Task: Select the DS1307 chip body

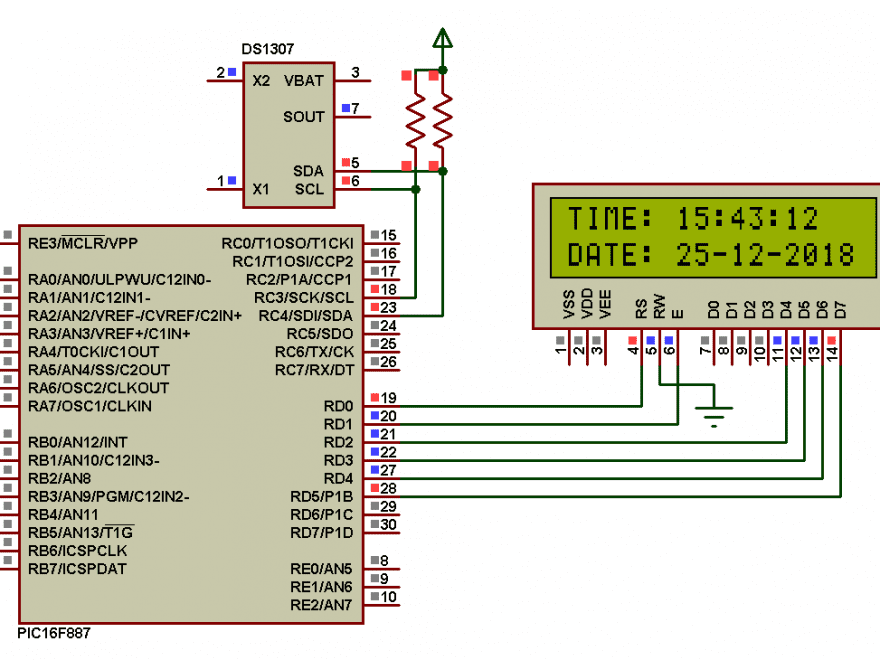Action: [x=289, y=135]
